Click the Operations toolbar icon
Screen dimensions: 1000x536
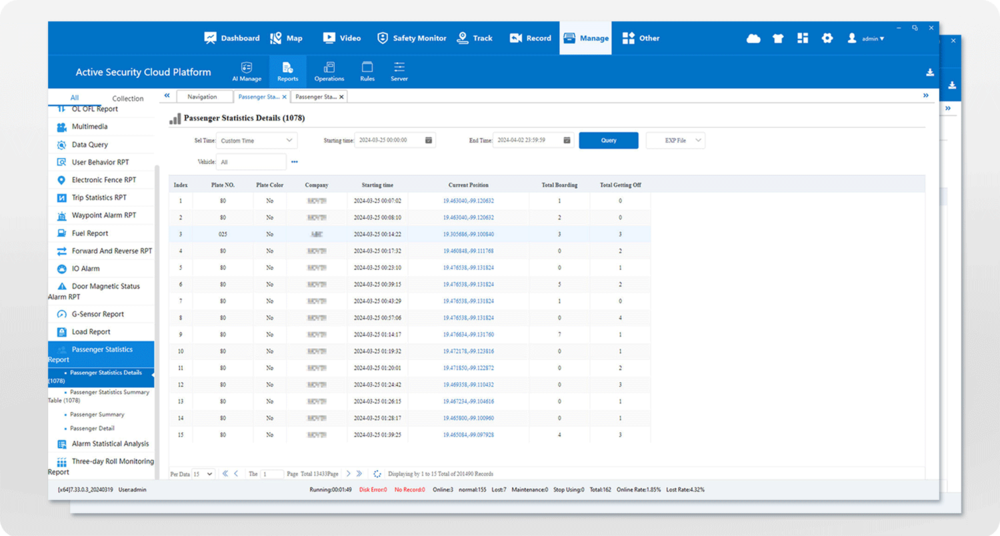click(x=329, y=70)
